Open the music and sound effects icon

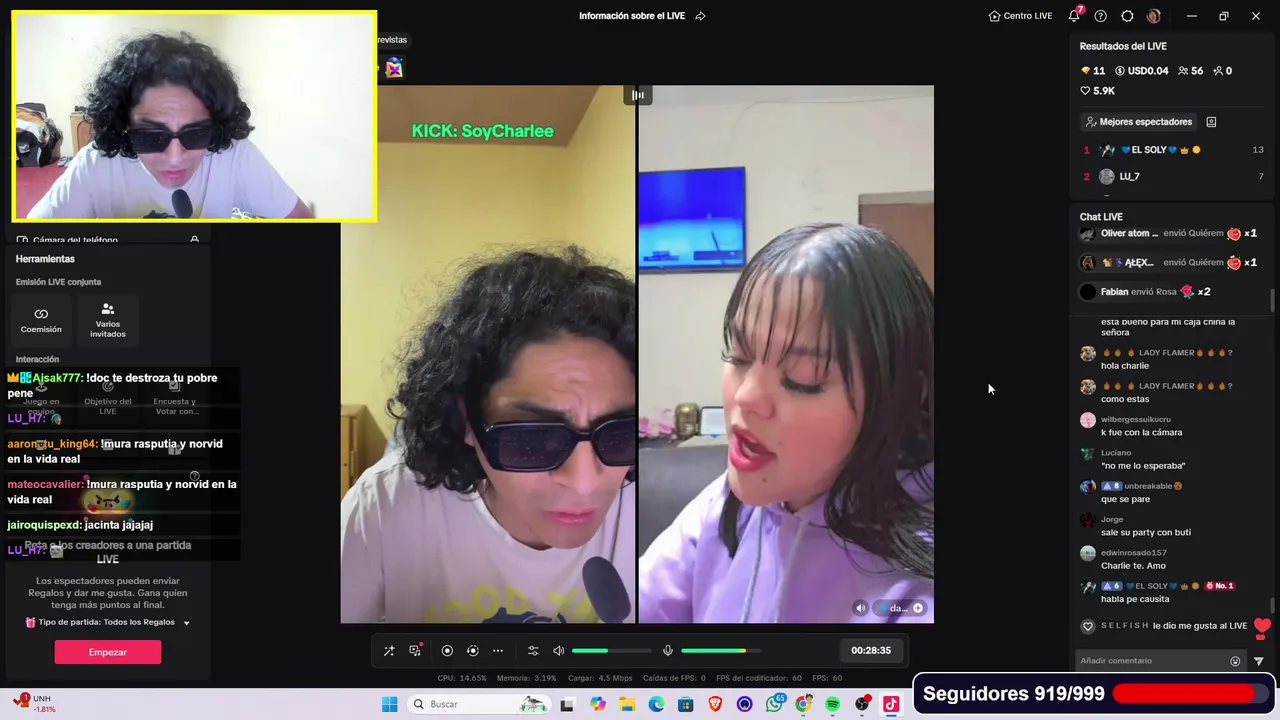coord(415,651)
